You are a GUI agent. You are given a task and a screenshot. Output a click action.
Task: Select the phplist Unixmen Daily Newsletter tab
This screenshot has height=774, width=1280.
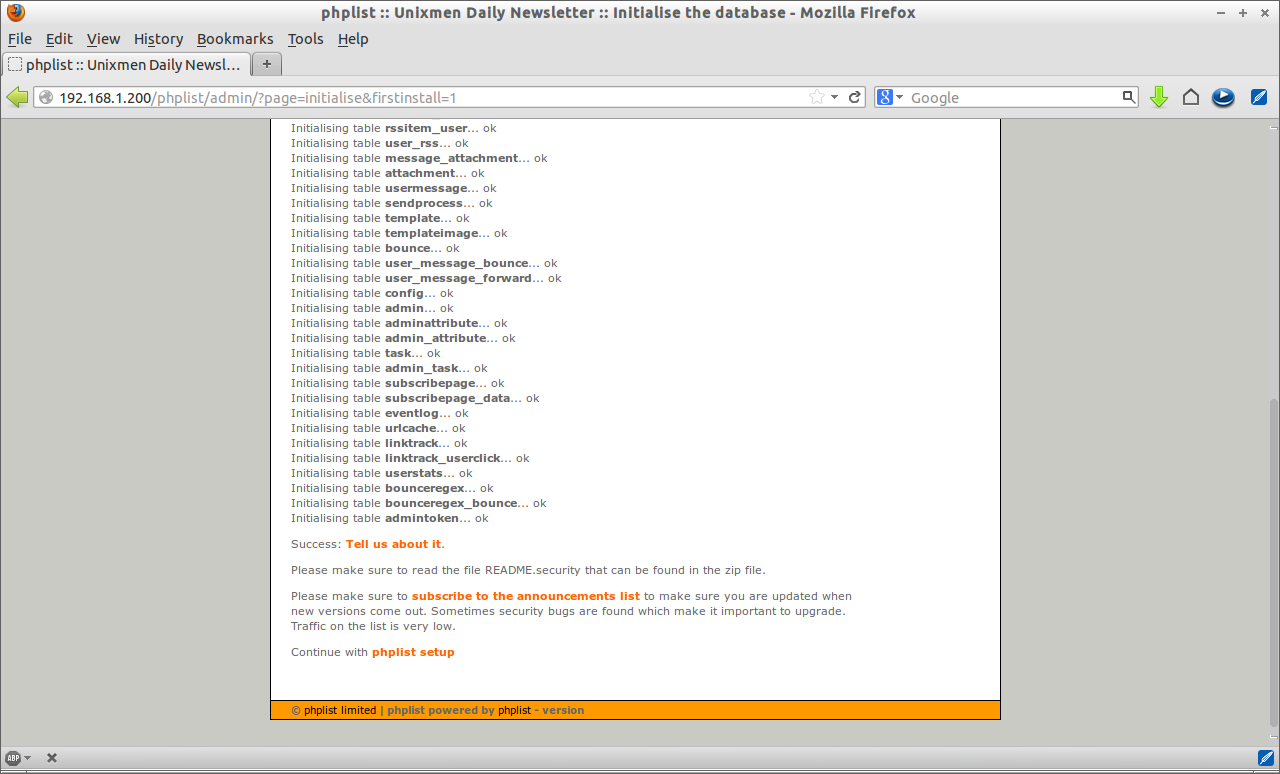125,64
